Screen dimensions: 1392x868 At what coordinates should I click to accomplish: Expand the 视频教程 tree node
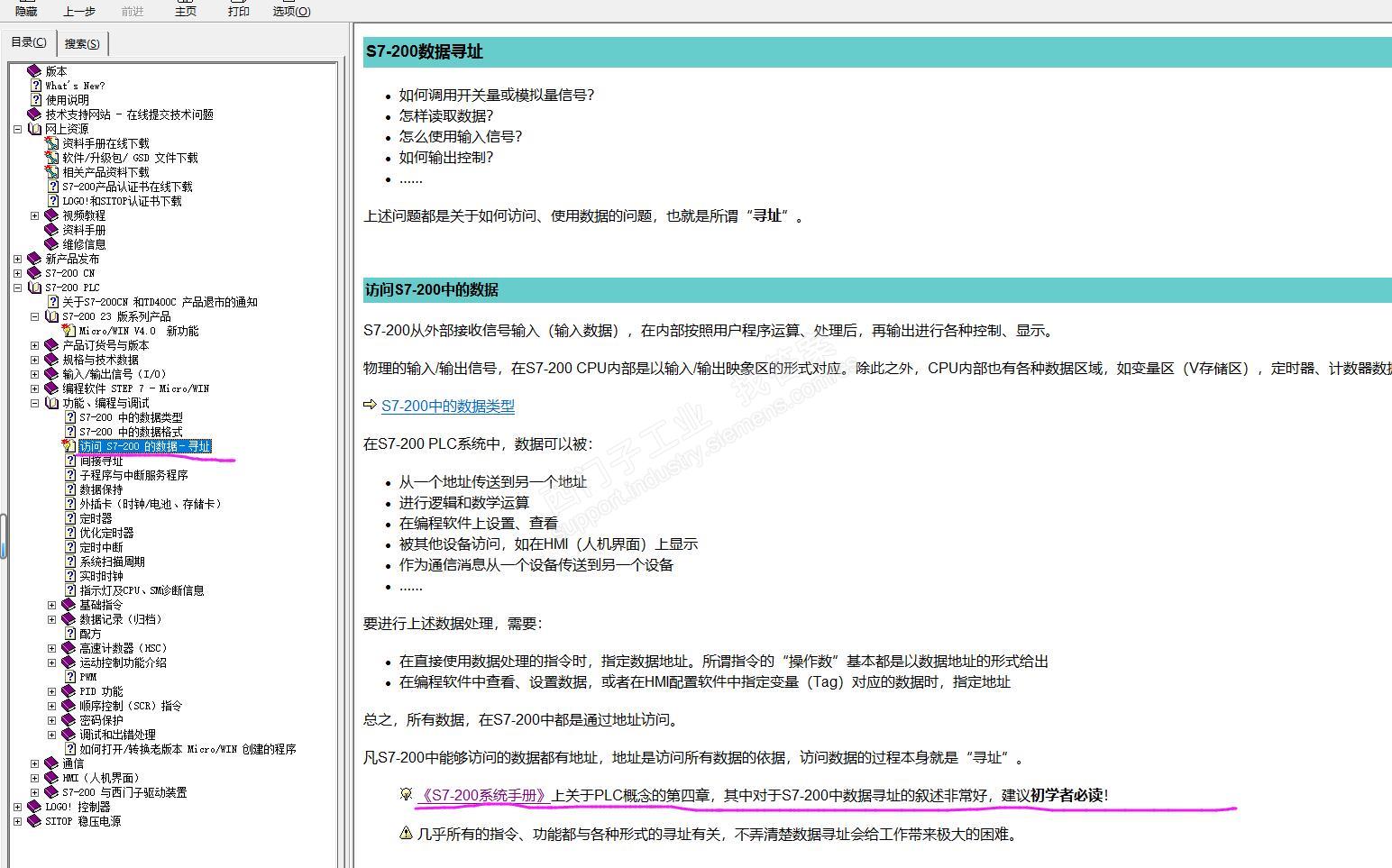(x=35, y=215)
